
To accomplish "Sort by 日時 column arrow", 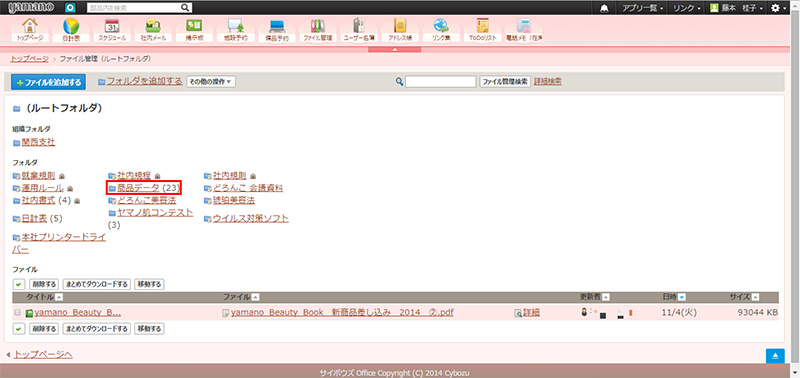I will pos(682,297).
